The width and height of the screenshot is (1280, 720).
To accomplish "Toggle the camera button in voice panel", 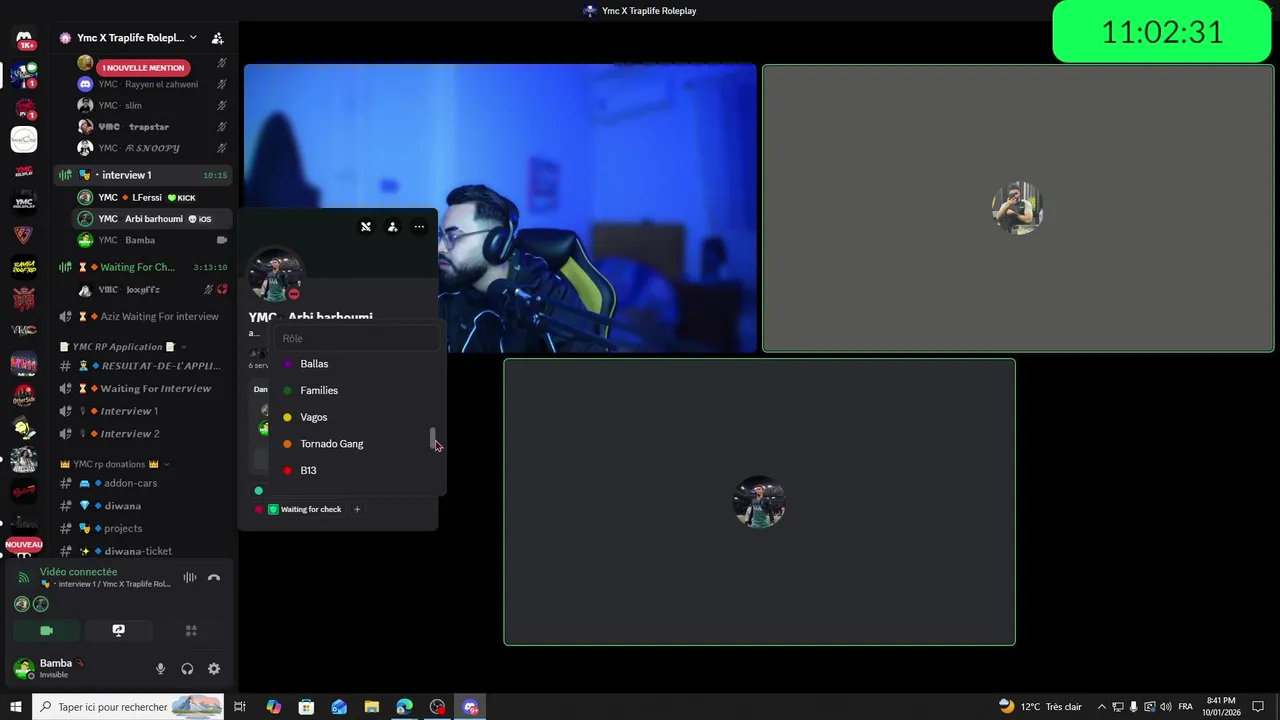I will (46, 631).
